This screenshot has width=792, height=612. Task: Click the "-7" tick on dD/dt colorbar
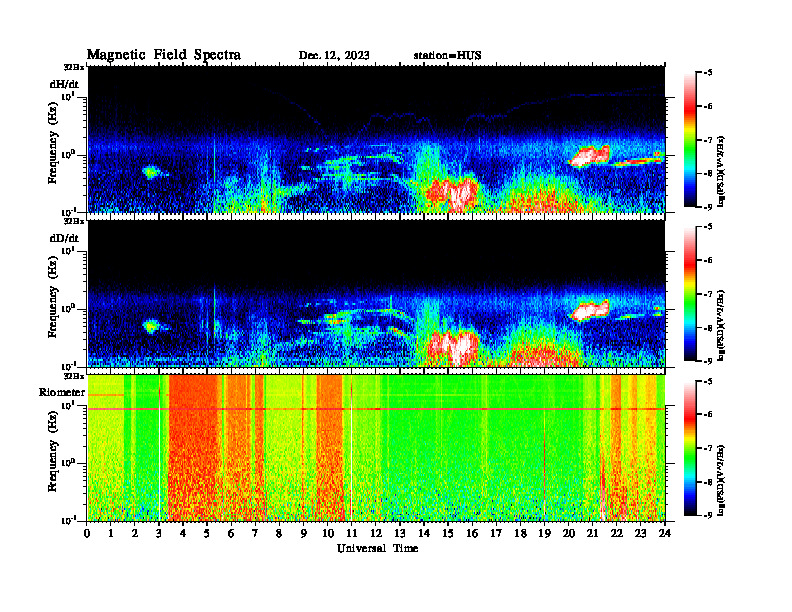click(x=708, y=294)
